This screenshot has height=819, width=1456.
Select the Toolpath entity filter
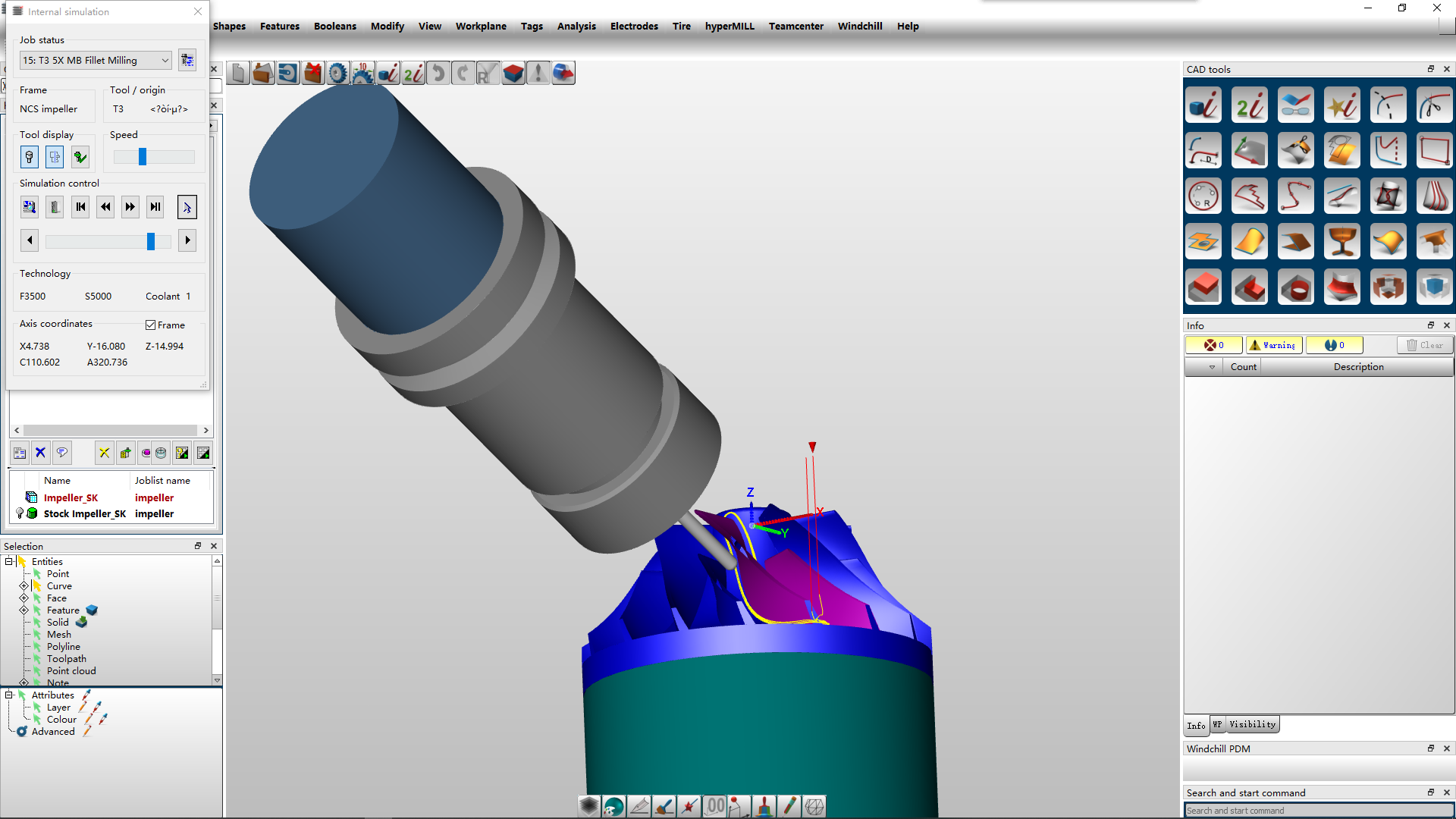click(x=67, y=658)
